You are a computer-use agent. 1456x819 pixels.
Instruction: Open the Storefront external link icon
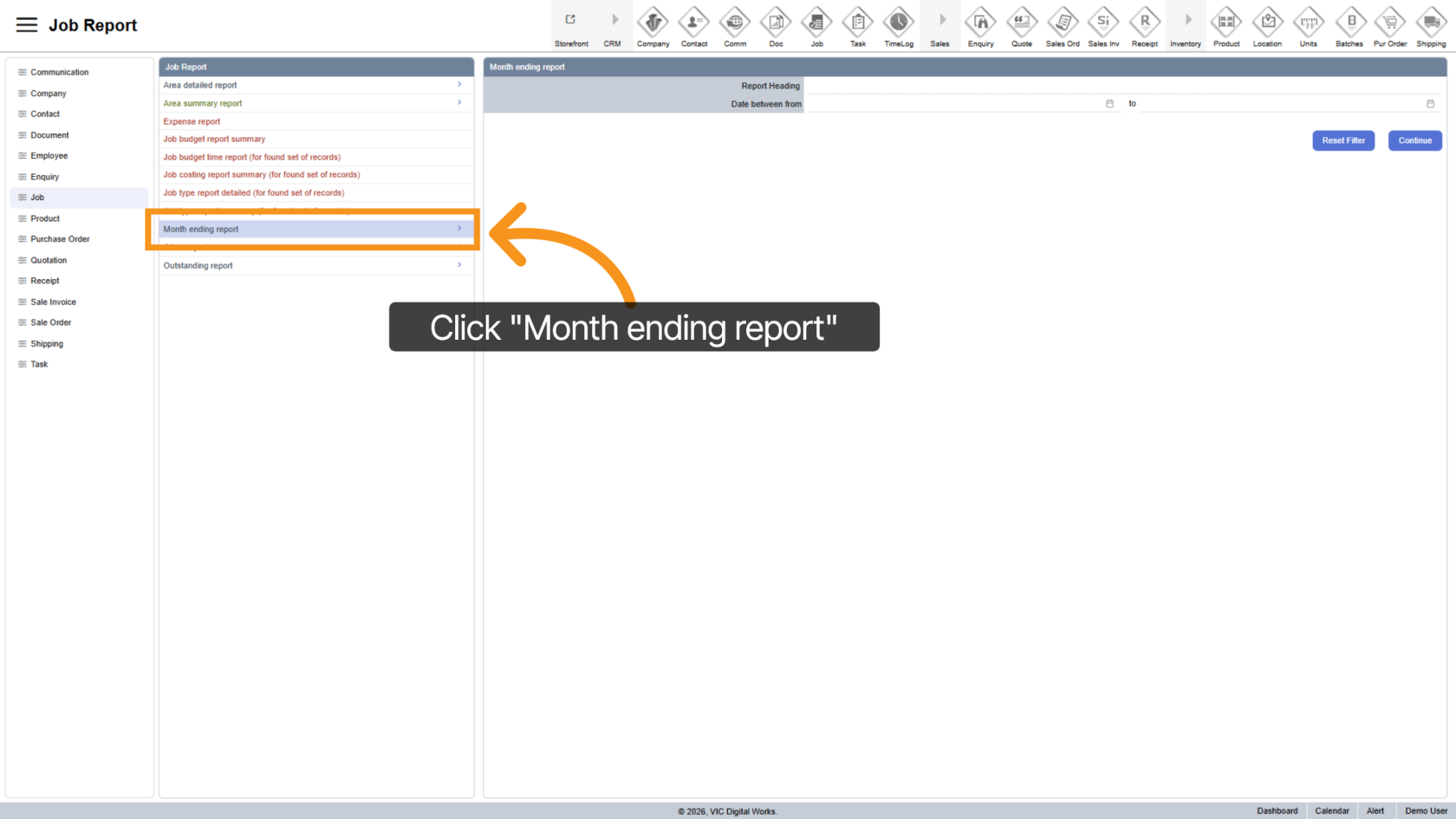(x=571, y=20)
